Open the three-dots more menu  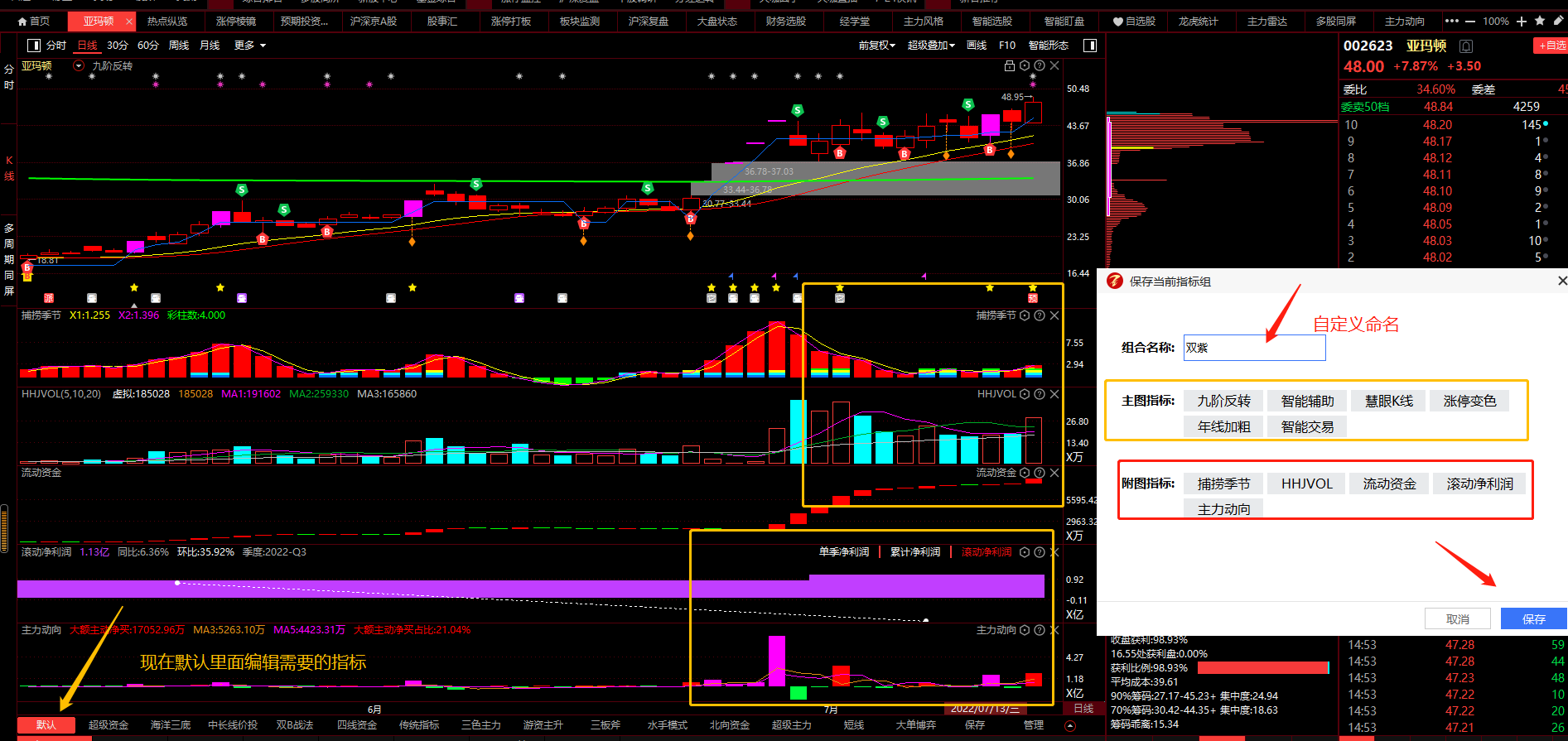(x=1452, y=21)
